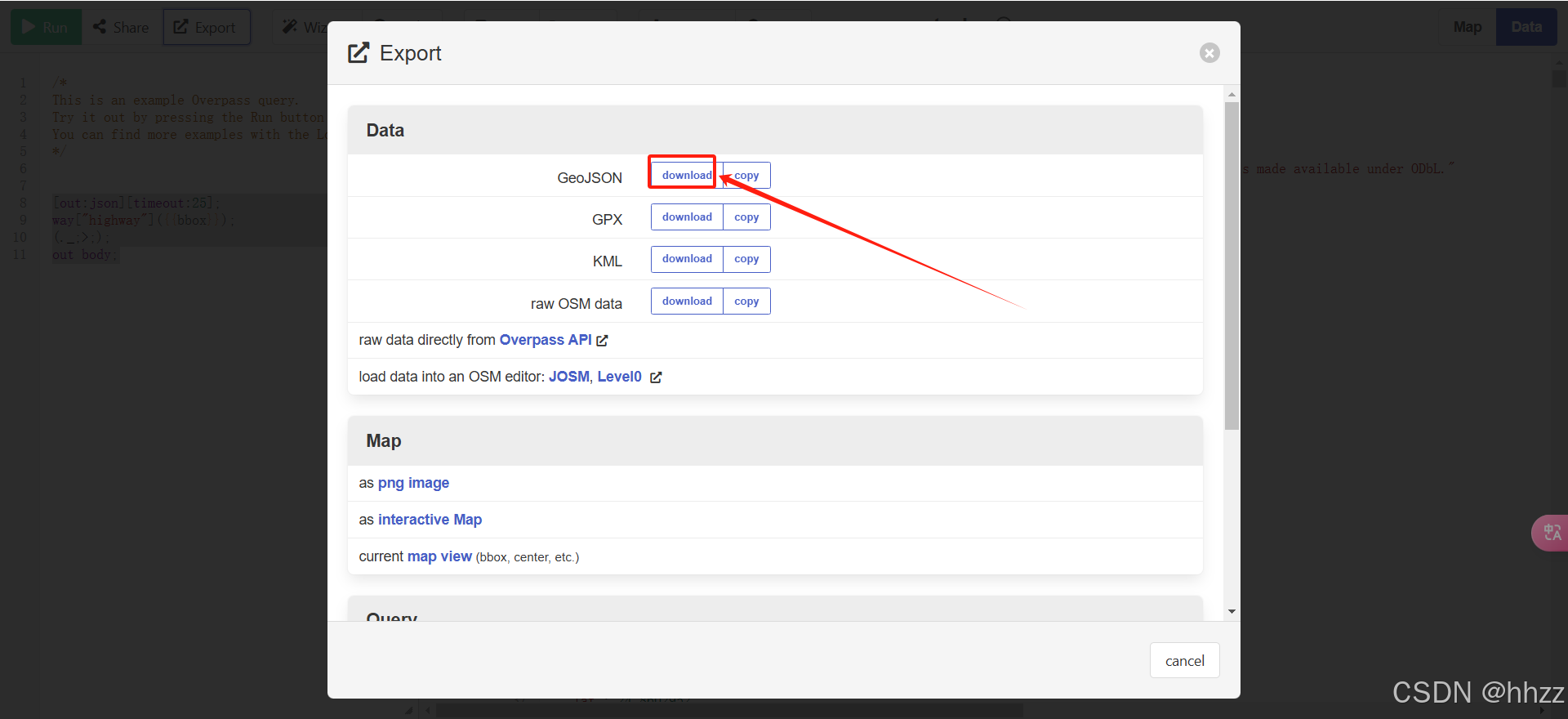Click the Data section header
The height and width of the screenshot is (719, 1568).
tap(775, 130)
